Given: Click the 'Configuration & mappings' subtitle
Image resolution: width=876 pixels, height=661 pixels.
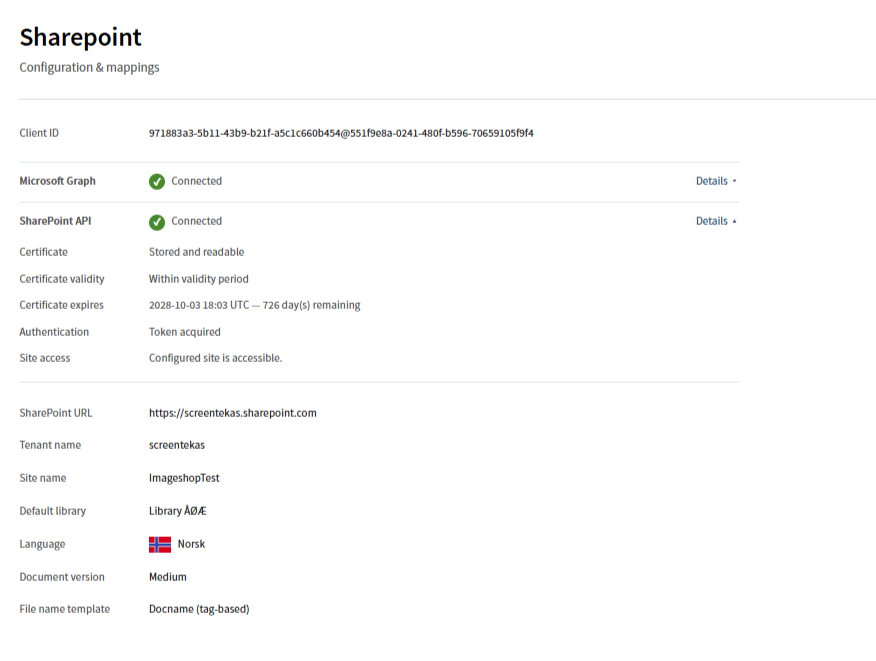Looking at the screenshot, I should [x=89, y=68].
